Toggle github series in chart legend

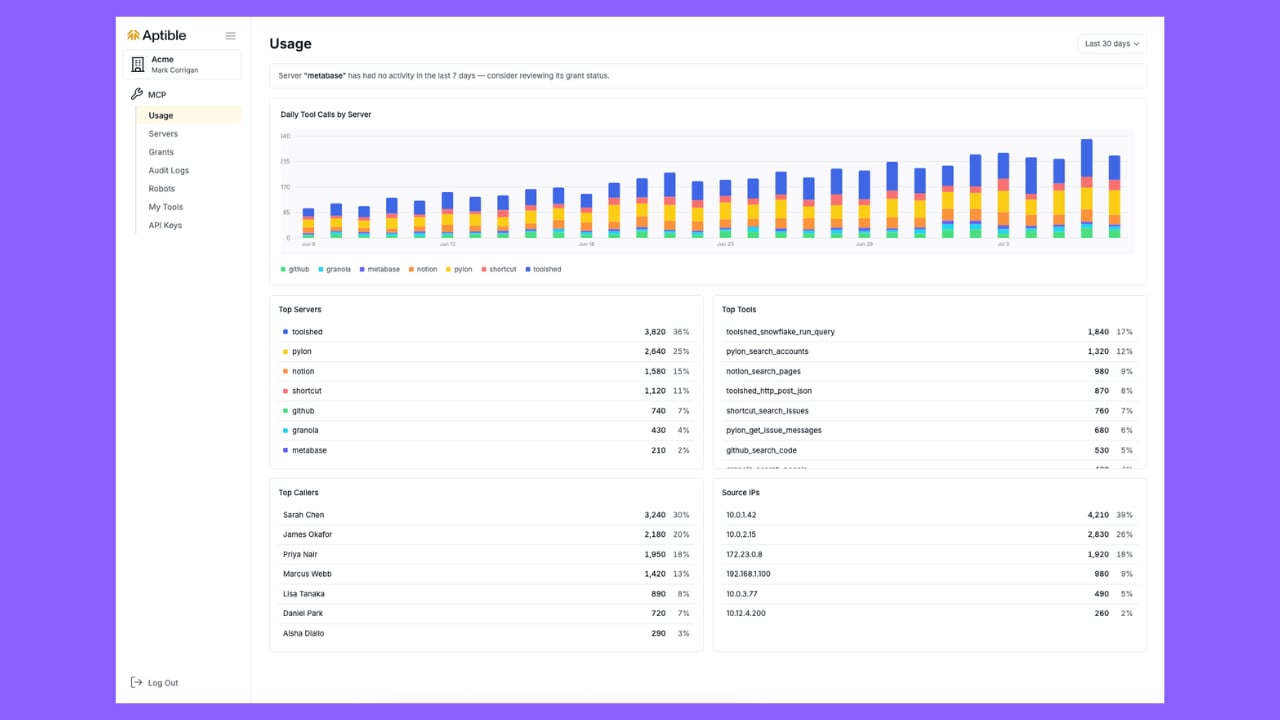tap(296, 269)
